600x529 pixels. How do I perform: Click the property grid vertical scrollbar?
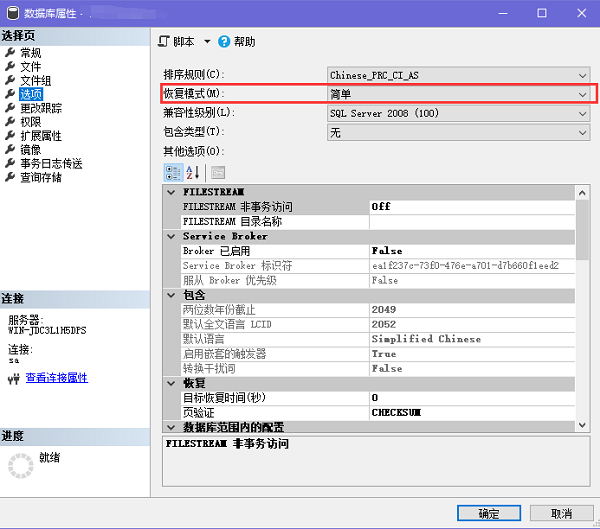point(582,300)
